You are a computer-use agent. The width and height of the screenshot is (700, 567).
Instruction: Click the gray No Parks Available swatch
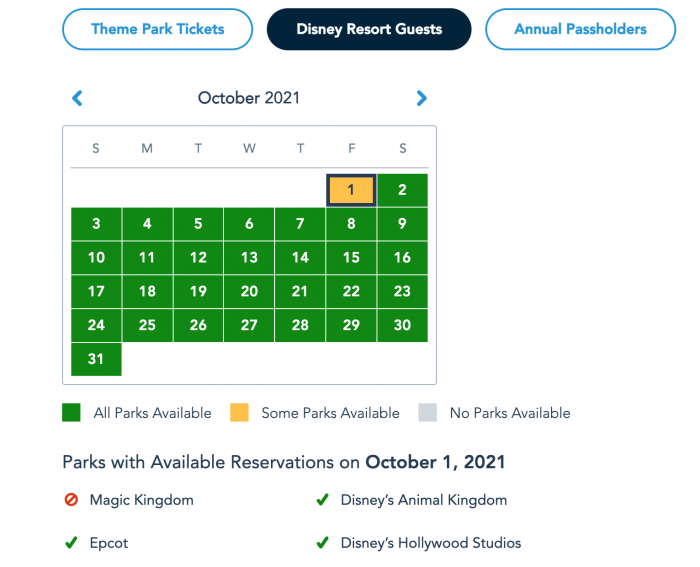pos(428,413)
